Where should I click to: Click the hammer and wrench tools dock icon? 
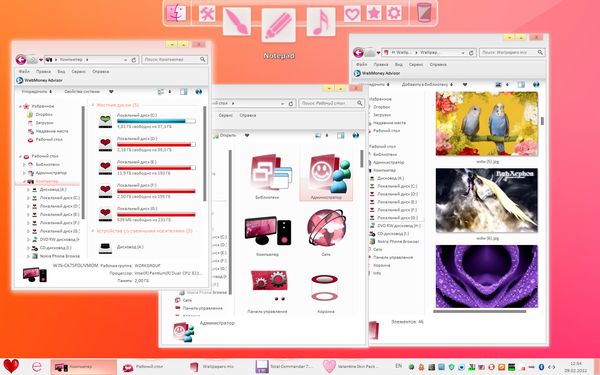[x=207, y=14]
